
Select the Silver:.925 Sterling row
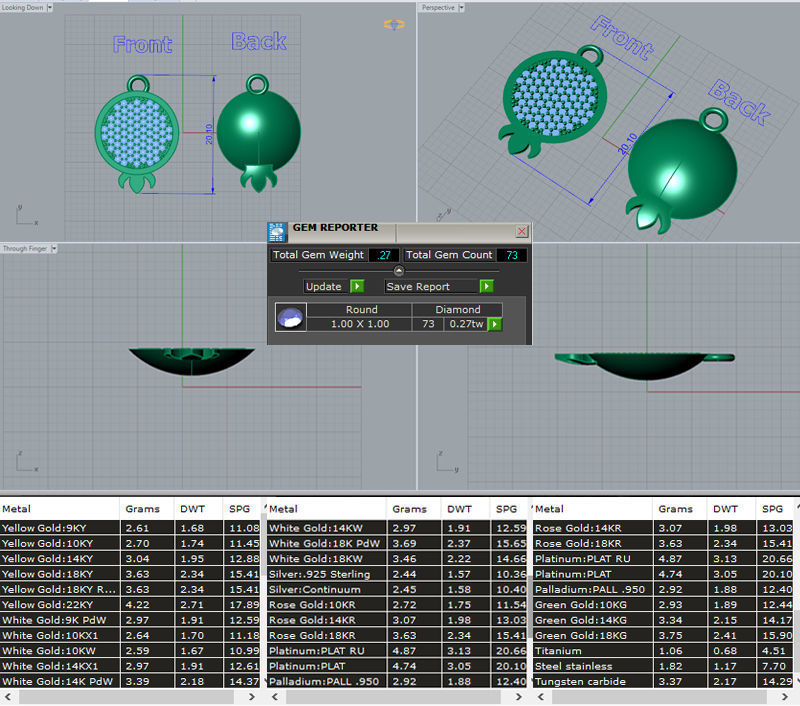click(397, 574)
